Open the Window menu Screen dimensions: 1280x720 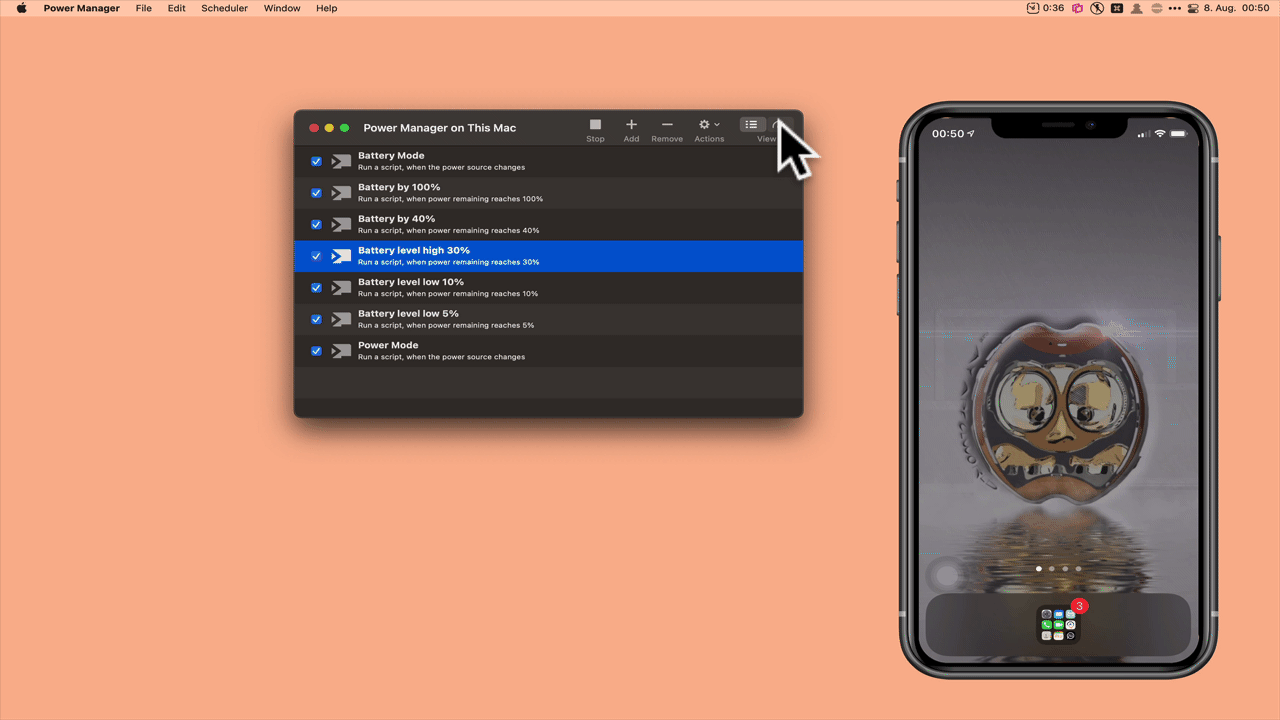(x=282, y=8)
